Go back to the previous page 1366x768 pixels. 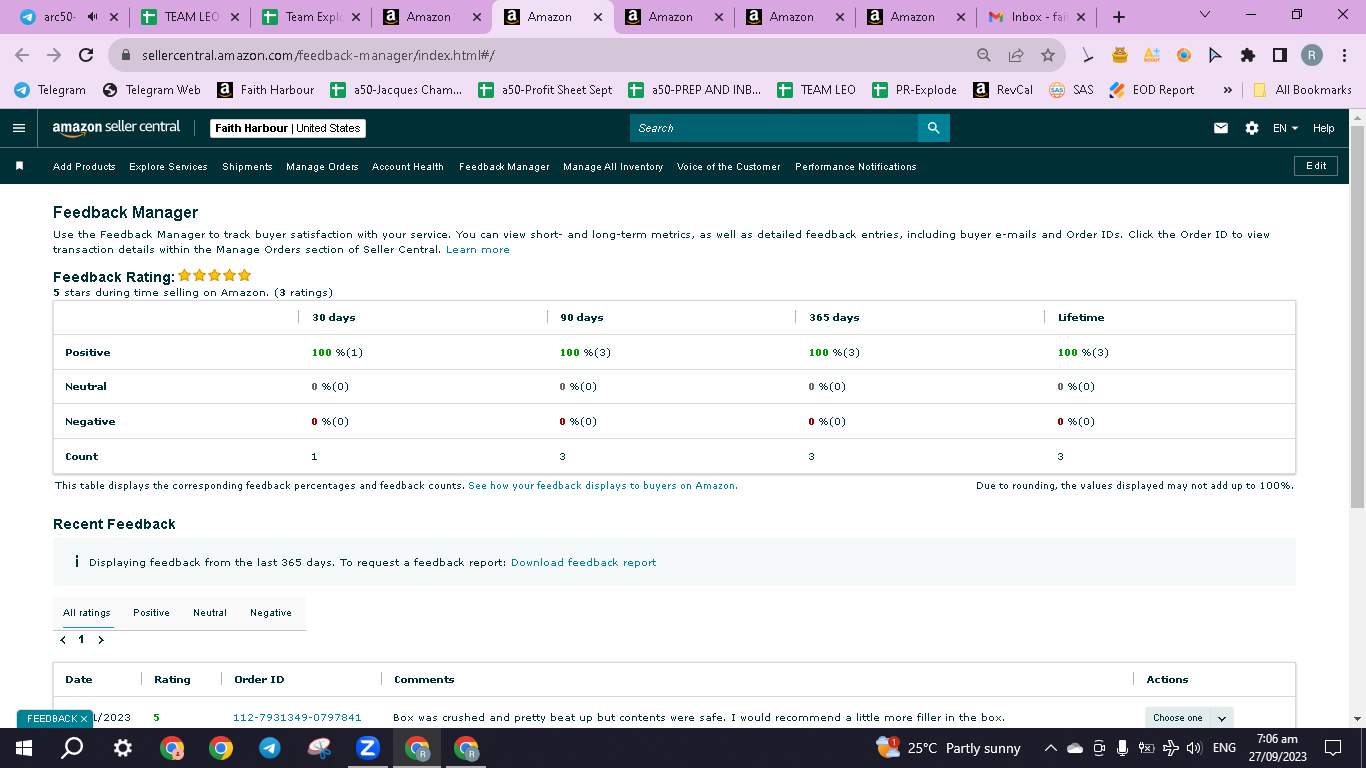click(x=24, y=56)
